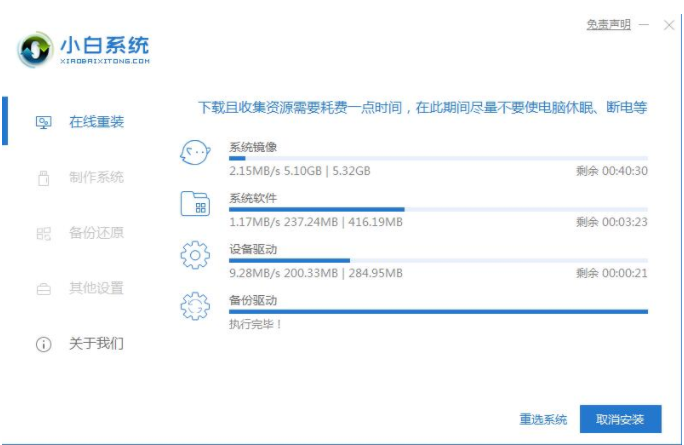This screenshot has width=684, height=445.
Task: Switch to the 制作系统 tab
Action: (x=96, y=178)
